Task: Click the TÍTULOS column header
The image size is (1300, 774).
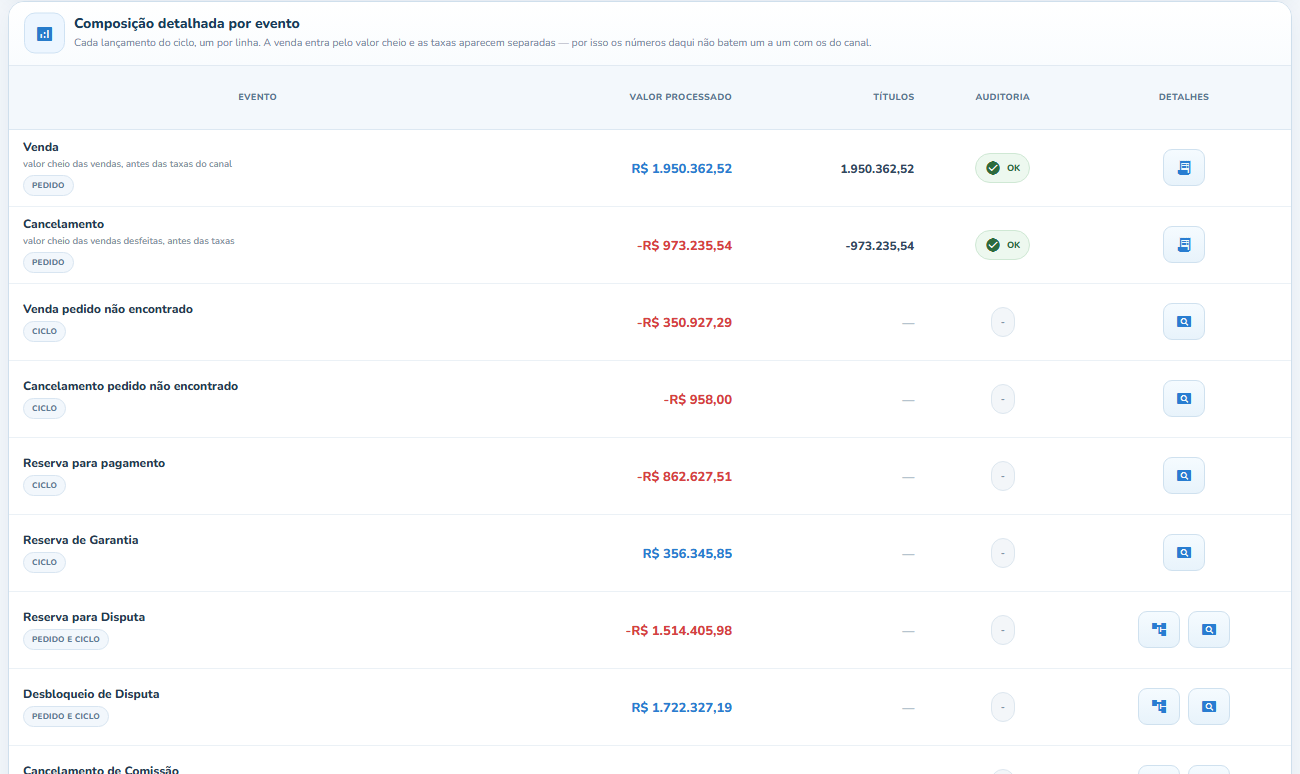Action: point(893,97)
